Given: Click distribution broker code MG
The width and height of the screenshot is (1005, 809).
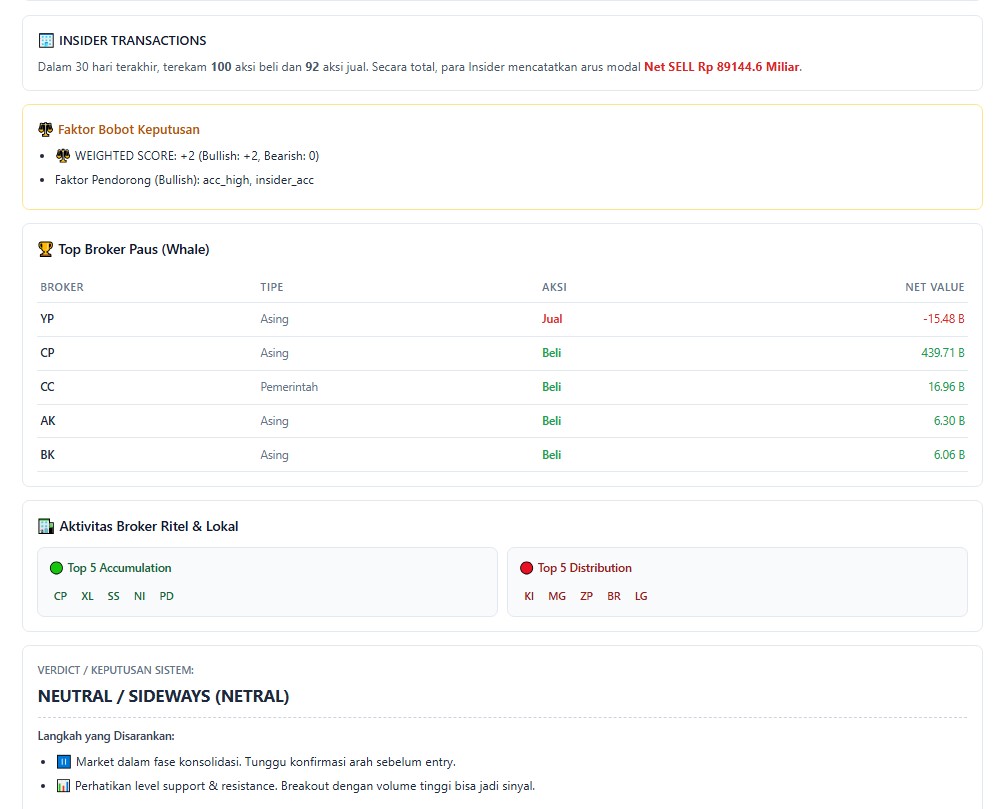Looking at the screenshot, I should tap(557, 596).
